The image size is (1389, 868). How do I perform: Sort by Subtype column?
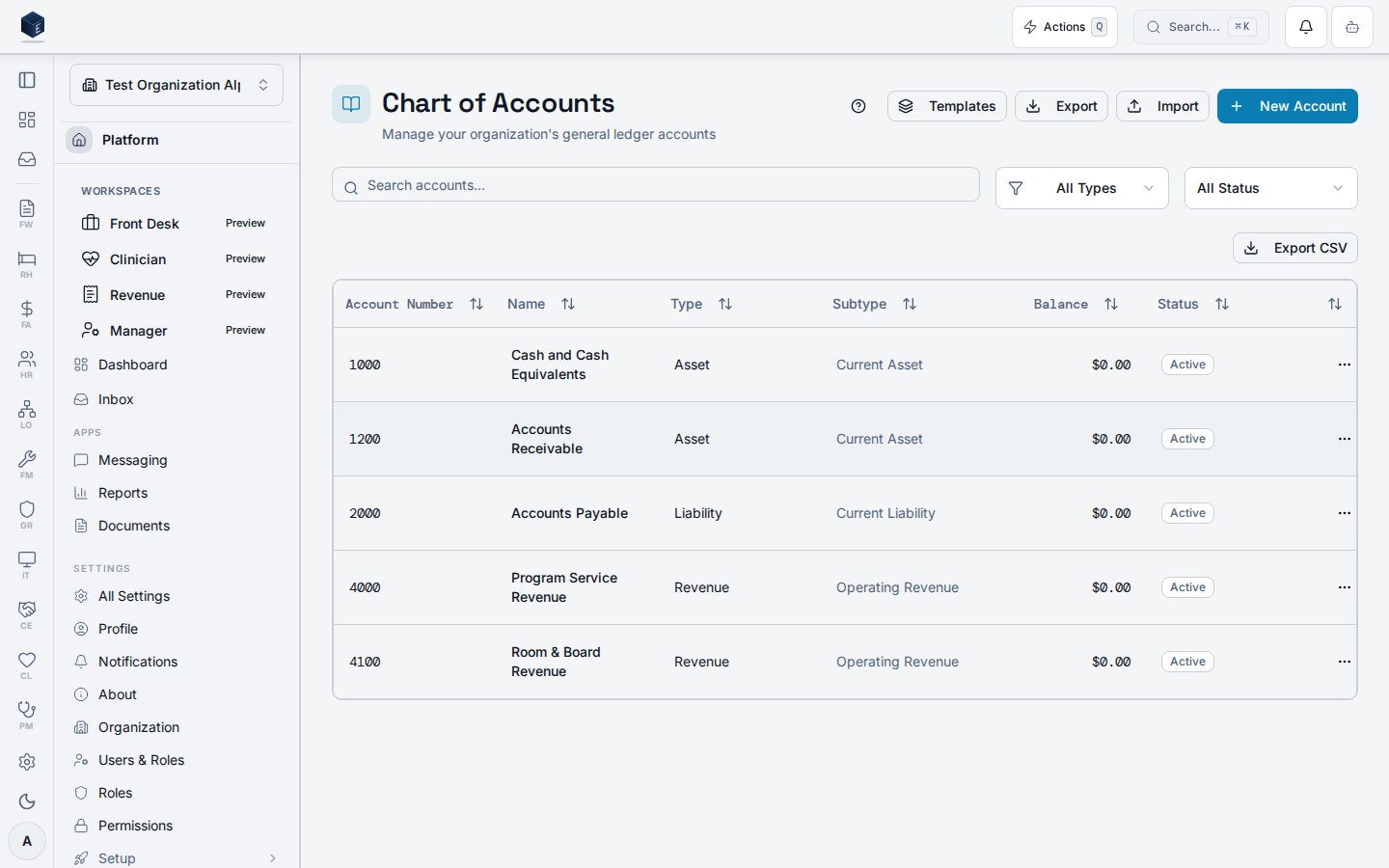[874, 304]
